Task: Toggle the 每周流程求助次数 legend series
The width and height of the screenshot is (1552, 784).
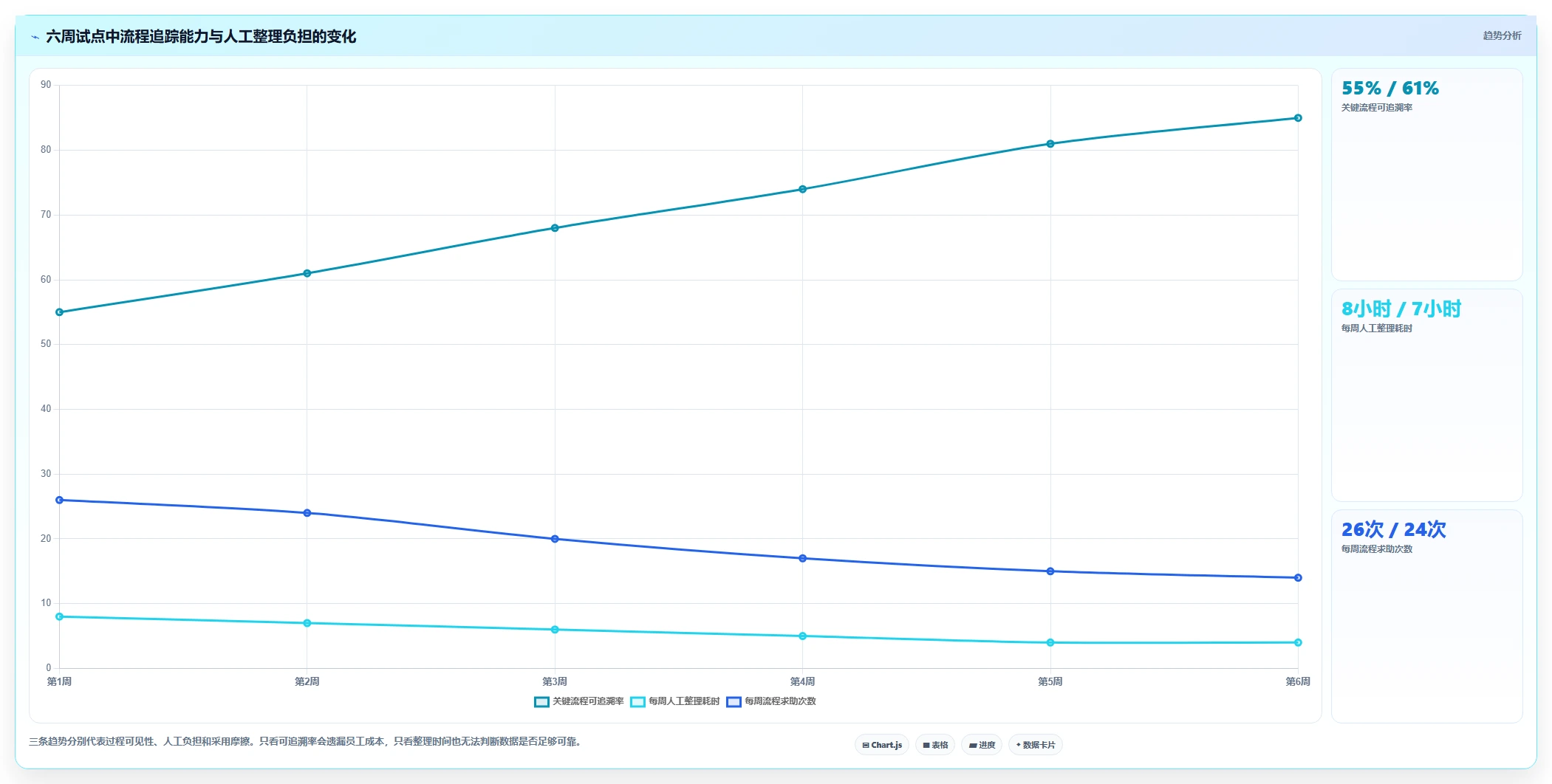Action: click(x=771, y=701)
